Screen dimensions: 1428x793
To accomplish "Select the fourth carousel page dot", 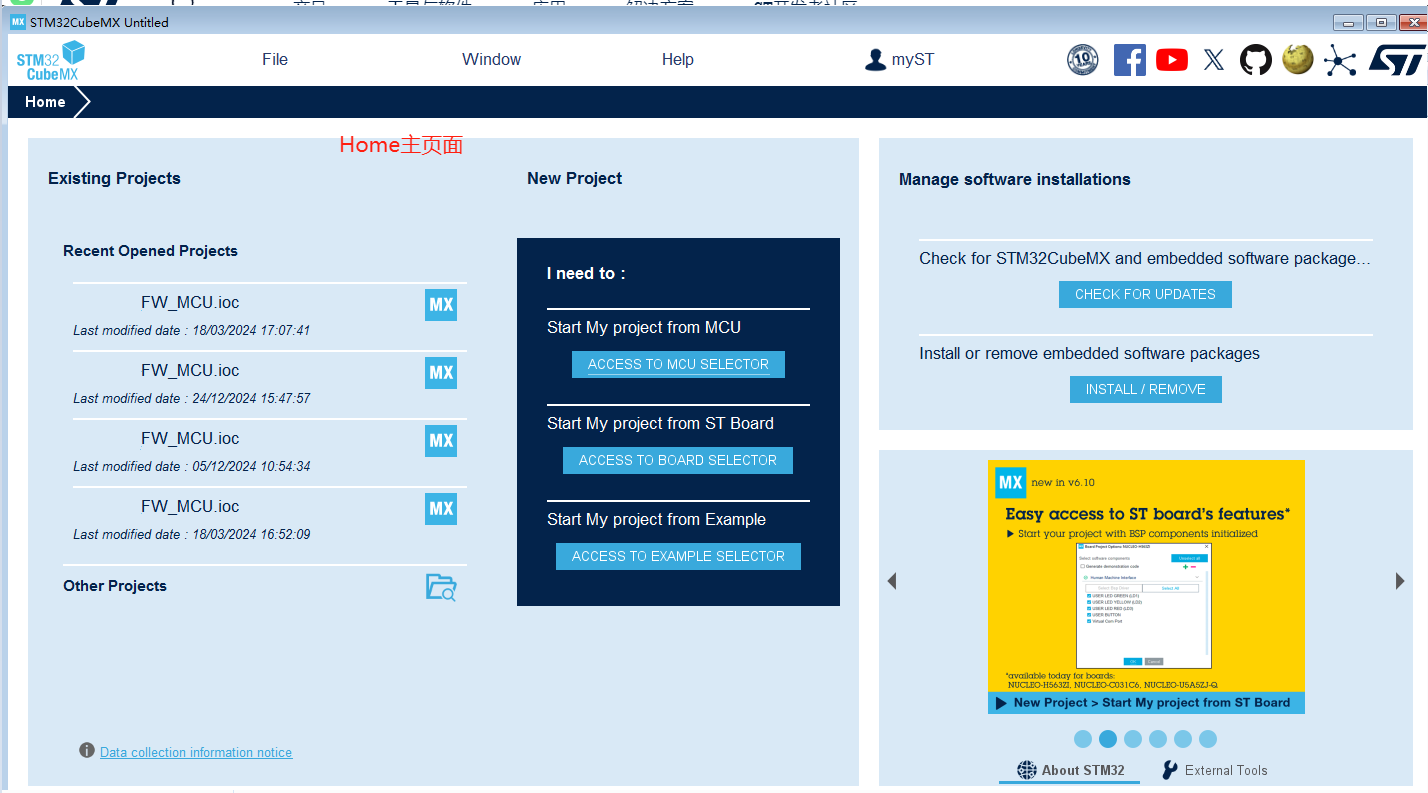I will tap(1158, 739).
